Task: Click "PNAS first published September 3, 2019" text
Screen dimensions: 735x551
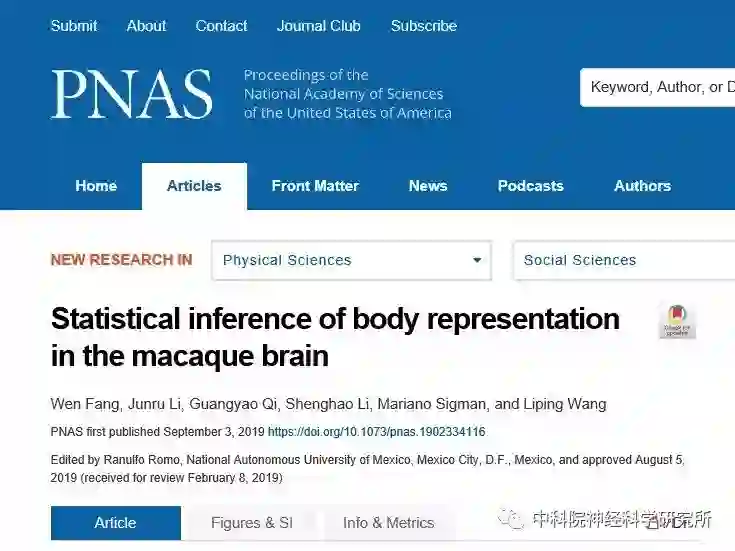Action: click(x=158, y=432)
